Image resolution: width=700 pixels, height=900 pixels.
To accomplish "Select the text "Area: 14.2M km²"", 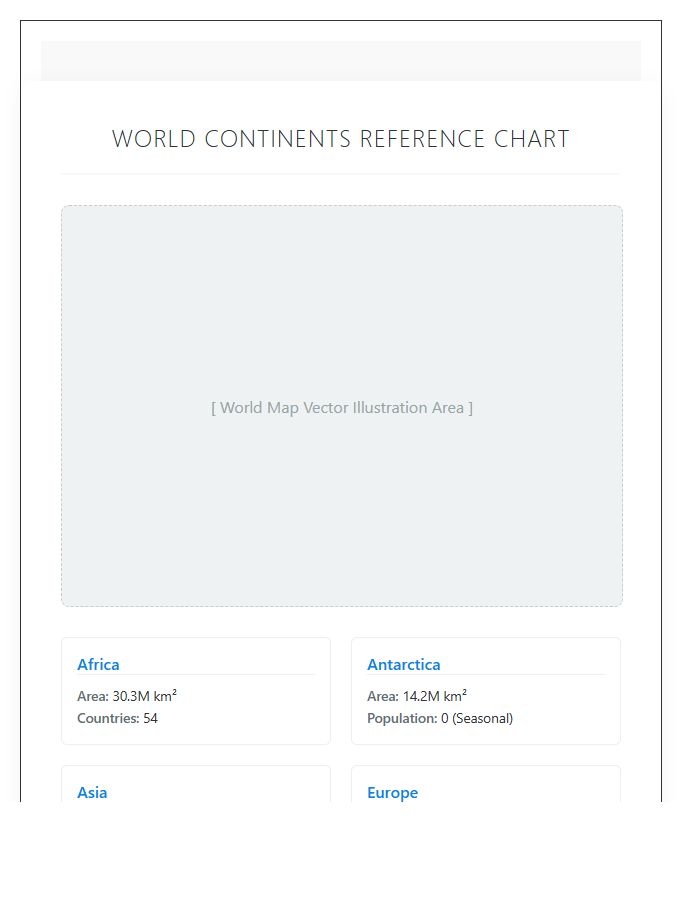I will click(417, 696).
